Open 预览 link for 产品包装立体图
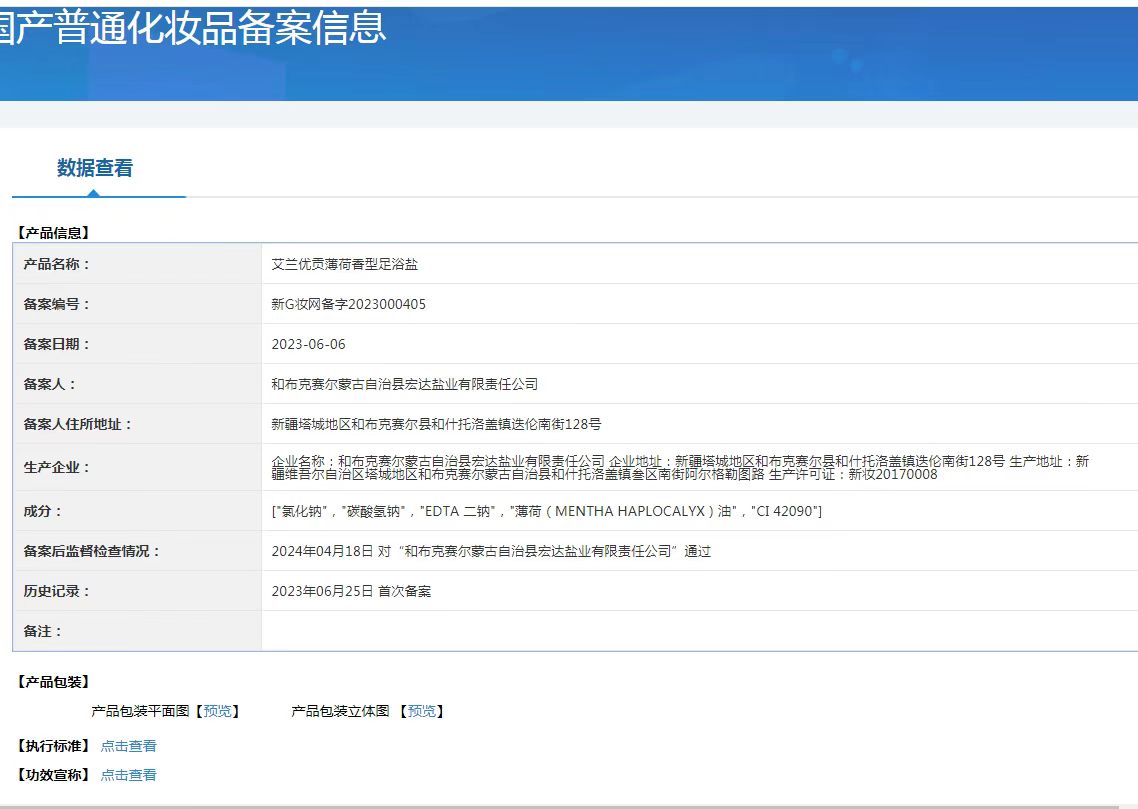This screenshot has height=809, width=1138. point(421,711)
